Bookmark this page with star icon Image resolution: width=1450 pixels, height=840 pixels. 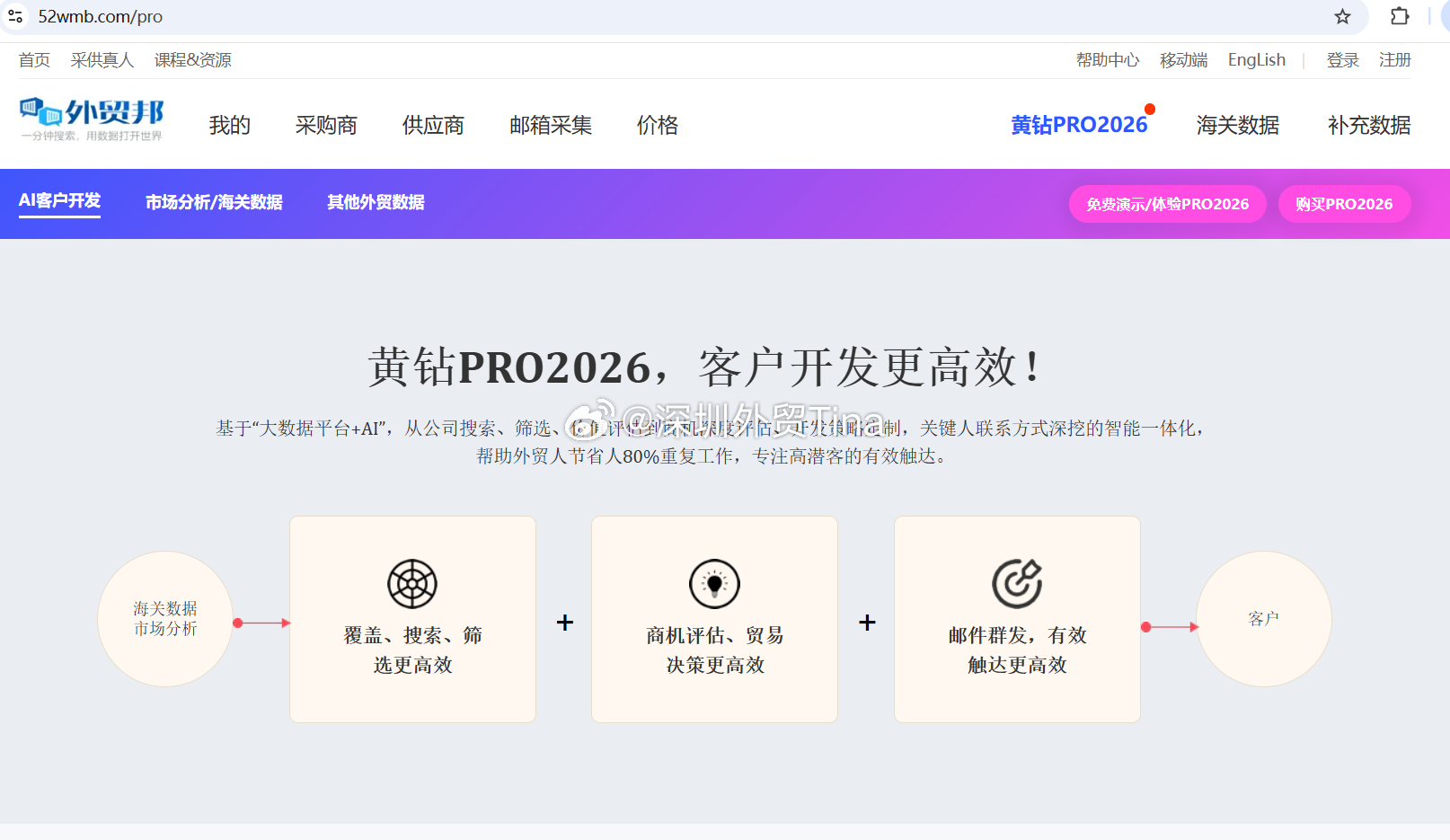point(1342,16)
